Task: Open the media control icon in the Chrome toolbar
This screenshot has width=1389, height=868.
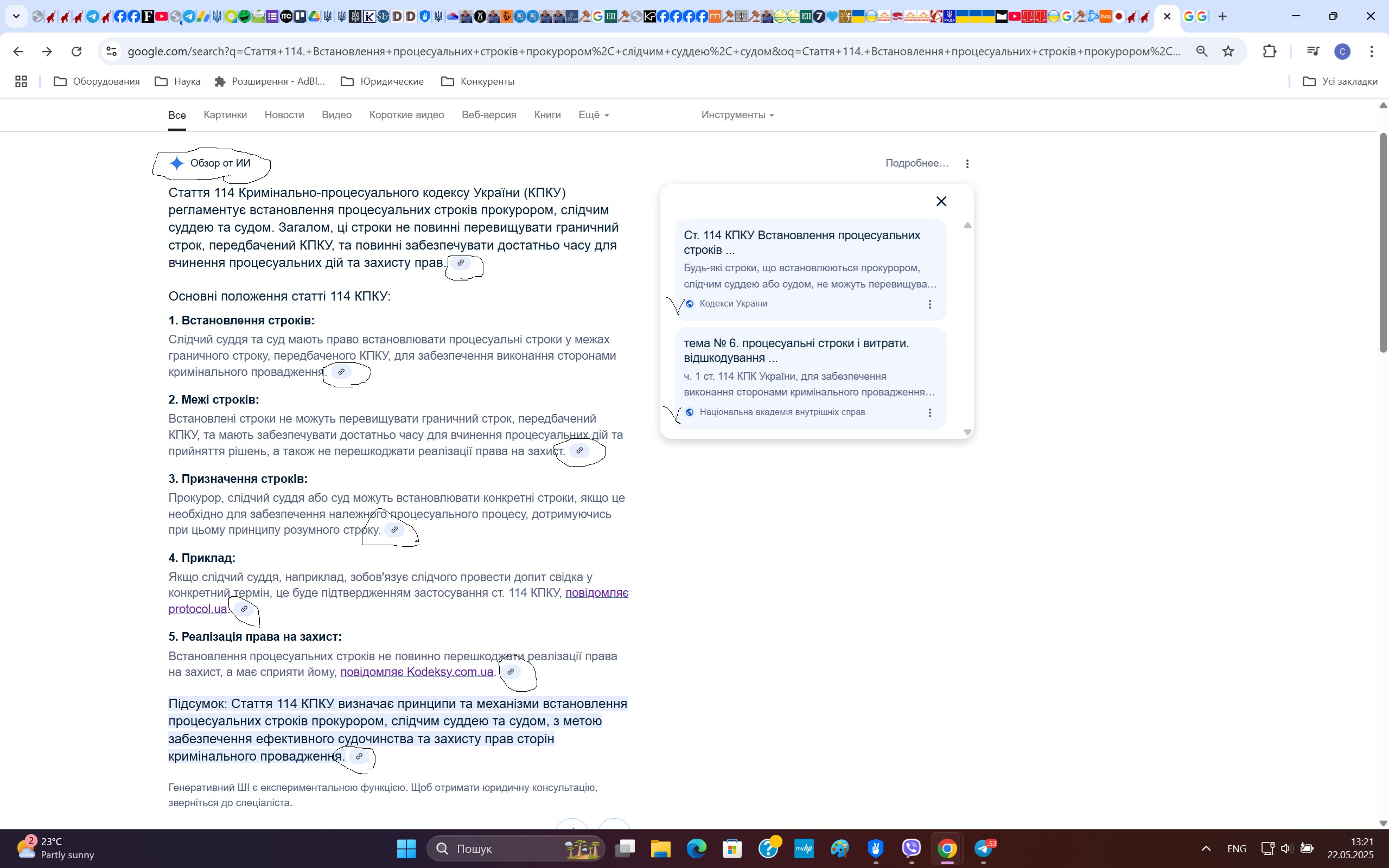Action: [1312, 52]
